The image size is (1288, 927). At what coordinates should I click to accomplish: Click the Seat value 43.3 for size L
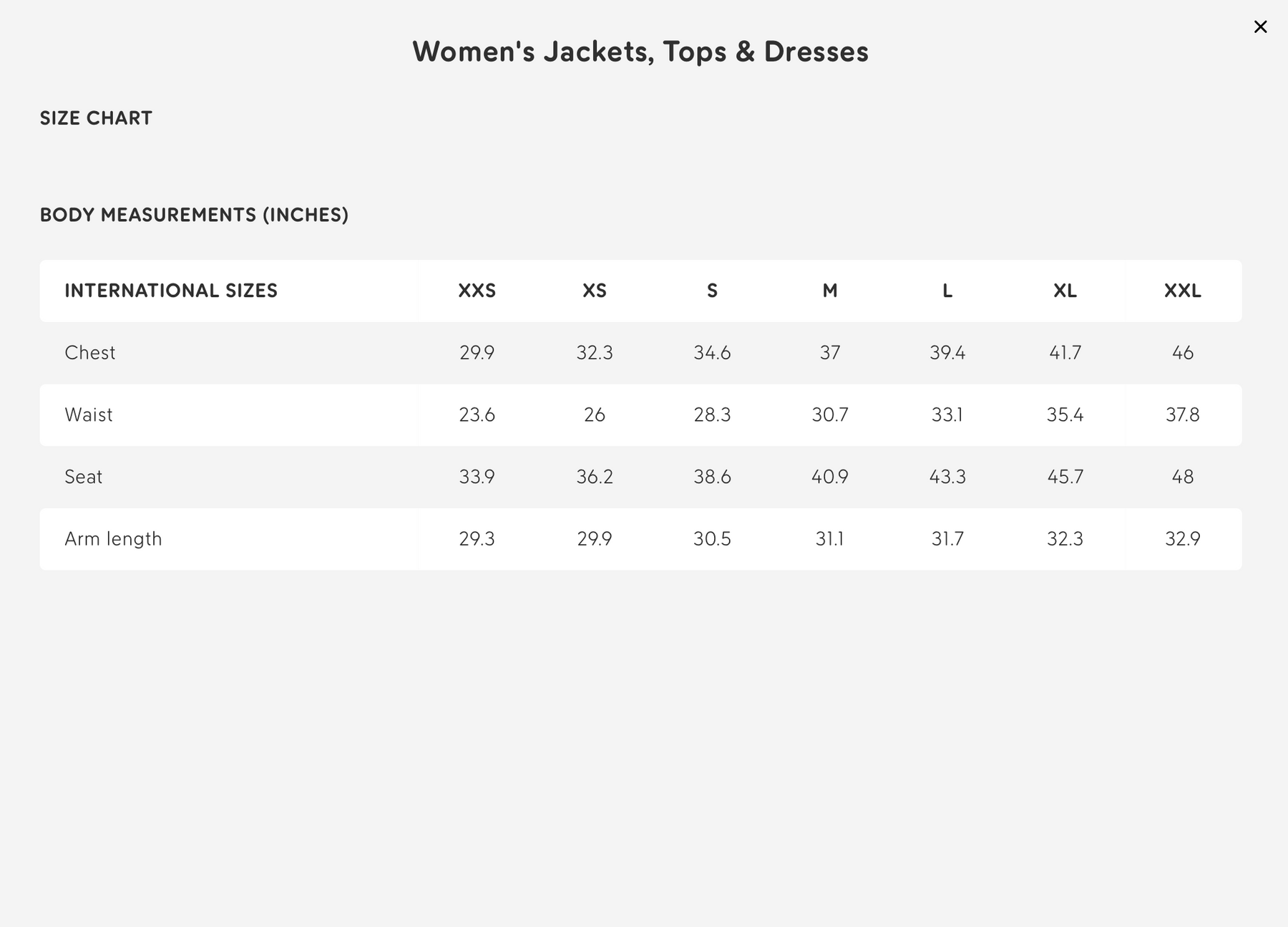pos(947,477)
